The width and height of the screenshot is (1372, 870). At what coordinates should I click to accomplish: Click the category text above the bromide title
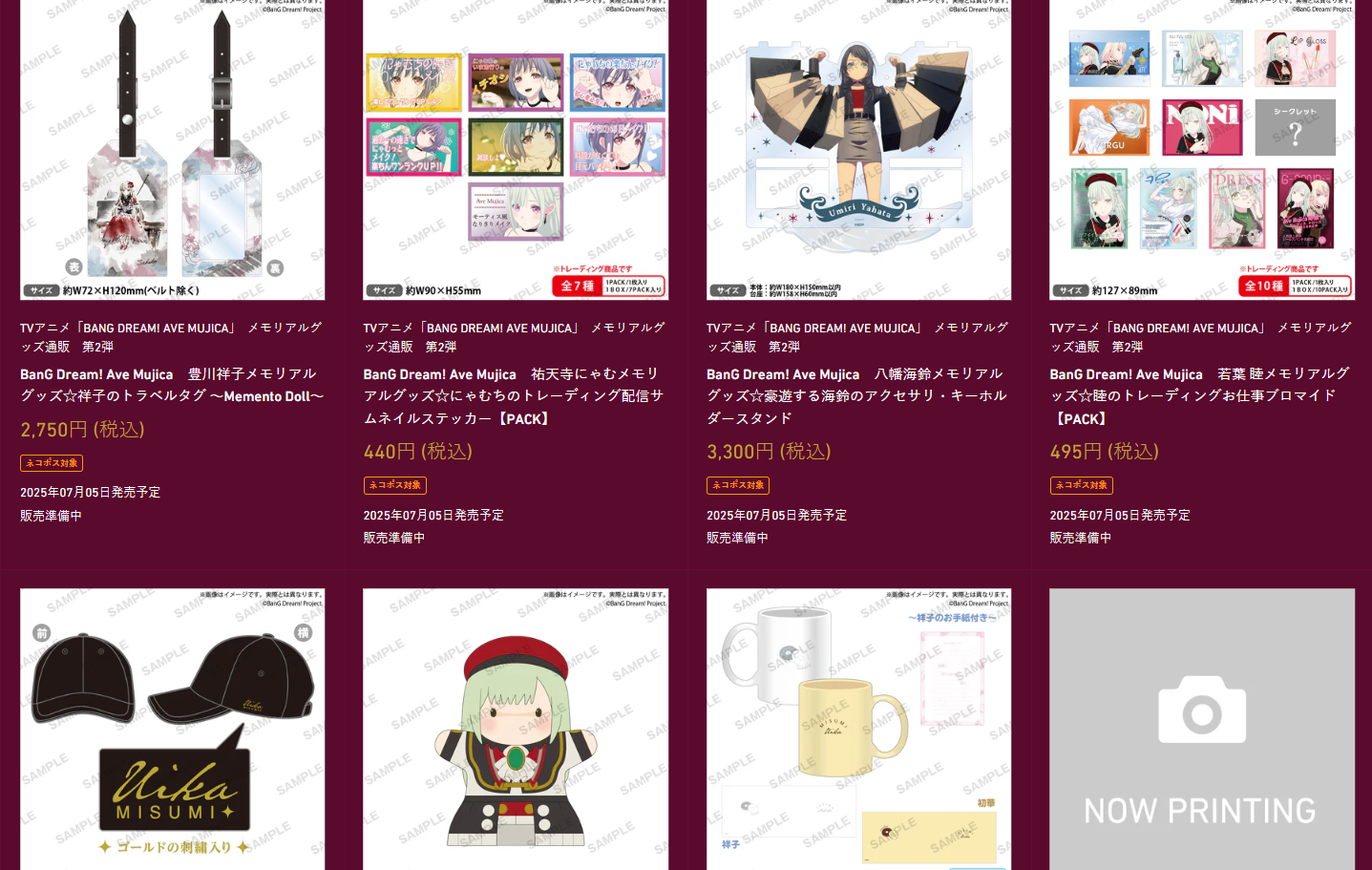[1200, 337]
